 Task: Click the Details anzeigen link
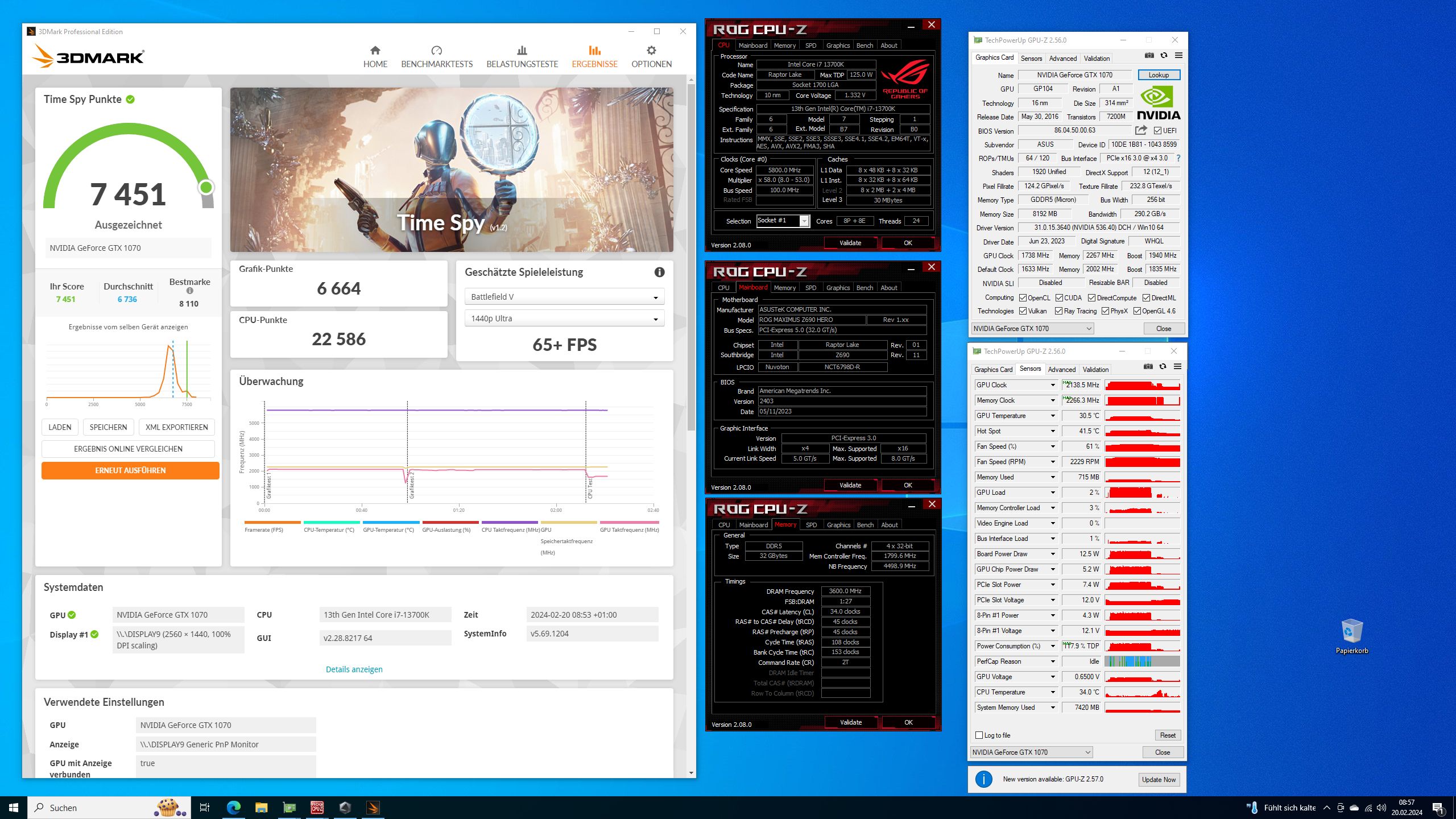tap(354, 669)
